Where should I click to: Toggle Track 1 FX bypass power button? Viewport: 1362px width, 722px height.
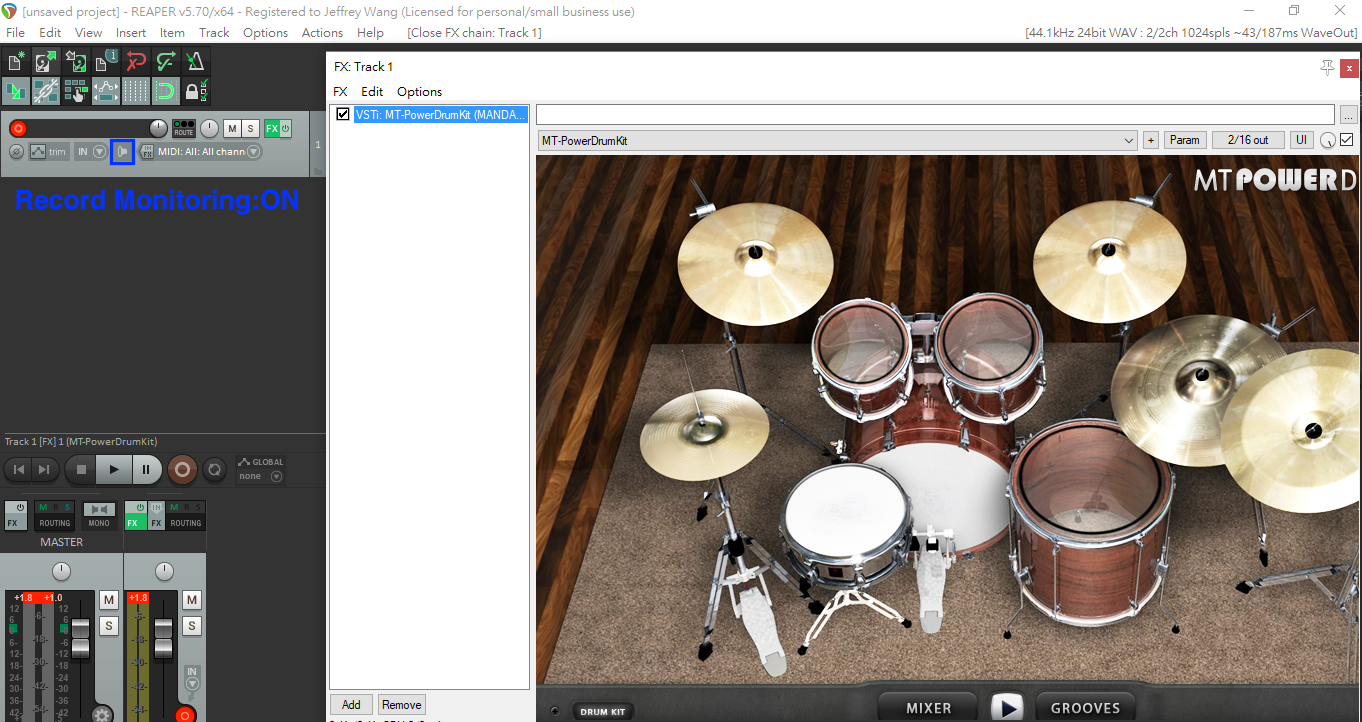[285, 128]
